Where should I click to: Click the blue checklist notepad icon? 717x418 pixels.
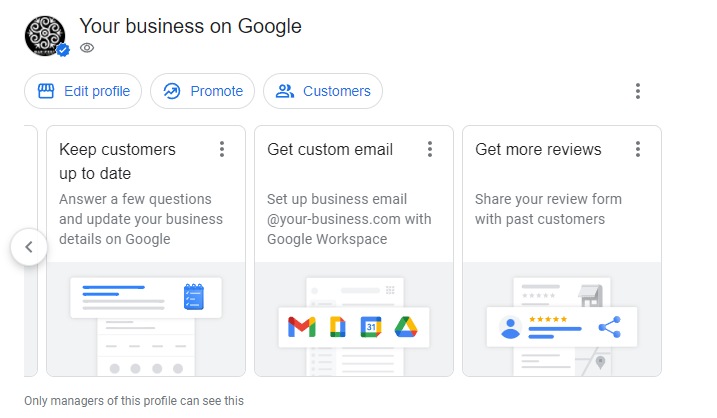(x=194, y=297)
